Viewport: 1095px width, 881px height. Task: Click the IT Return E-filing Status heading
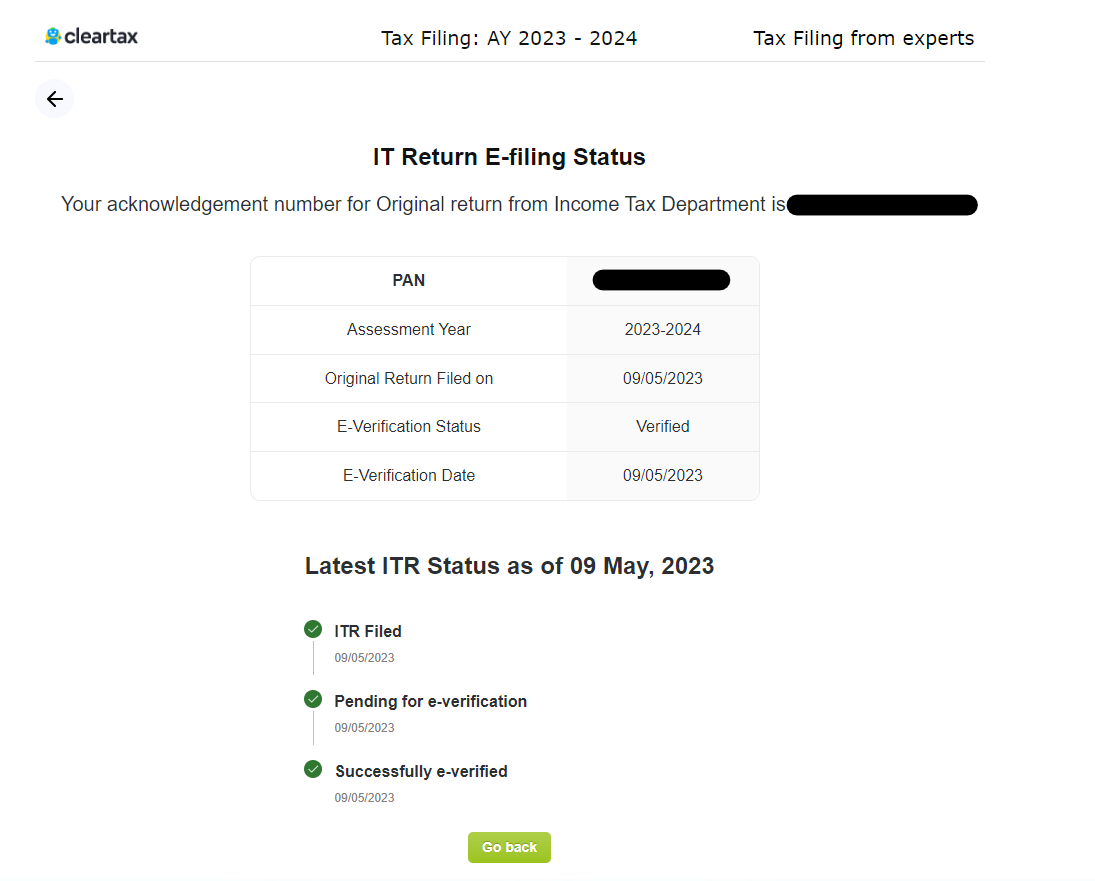click(x=509, y=157)
